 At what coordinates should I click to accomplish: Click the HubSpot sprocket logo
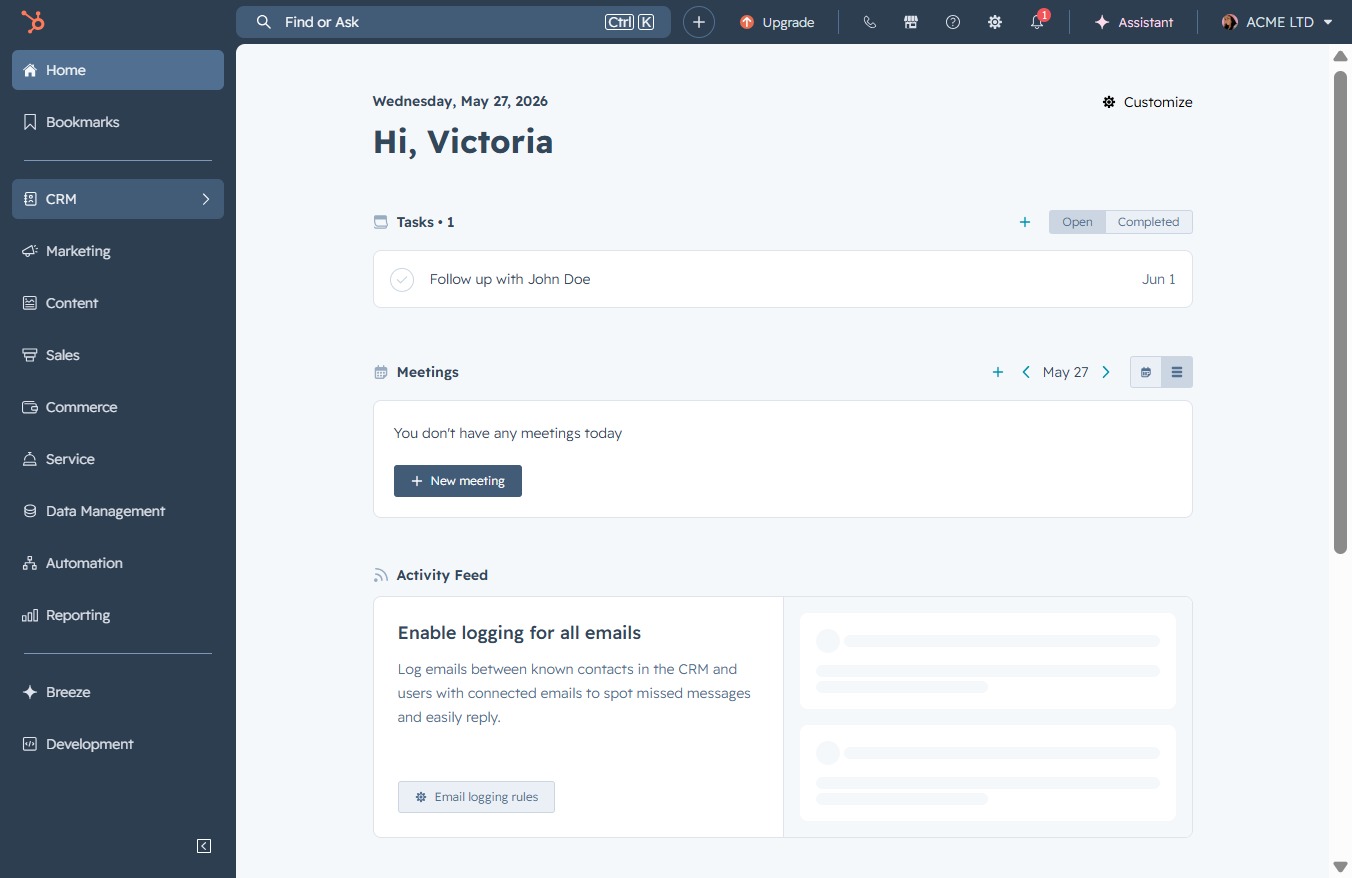pyautogui.click(x=34, y=22)
